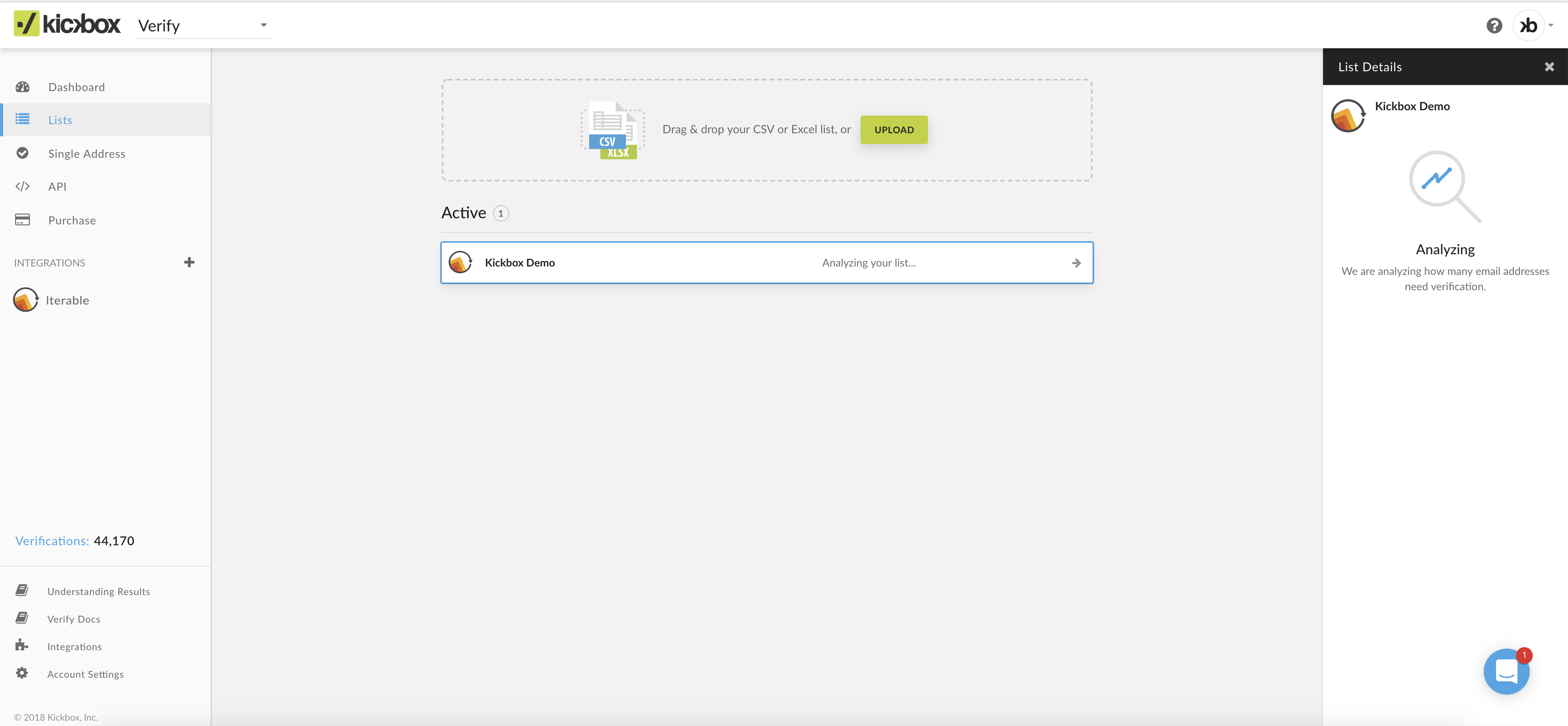This screenshot has width=1568, height=726.
Task: Click the Purchase credit card icon
Action: (23, 220)
